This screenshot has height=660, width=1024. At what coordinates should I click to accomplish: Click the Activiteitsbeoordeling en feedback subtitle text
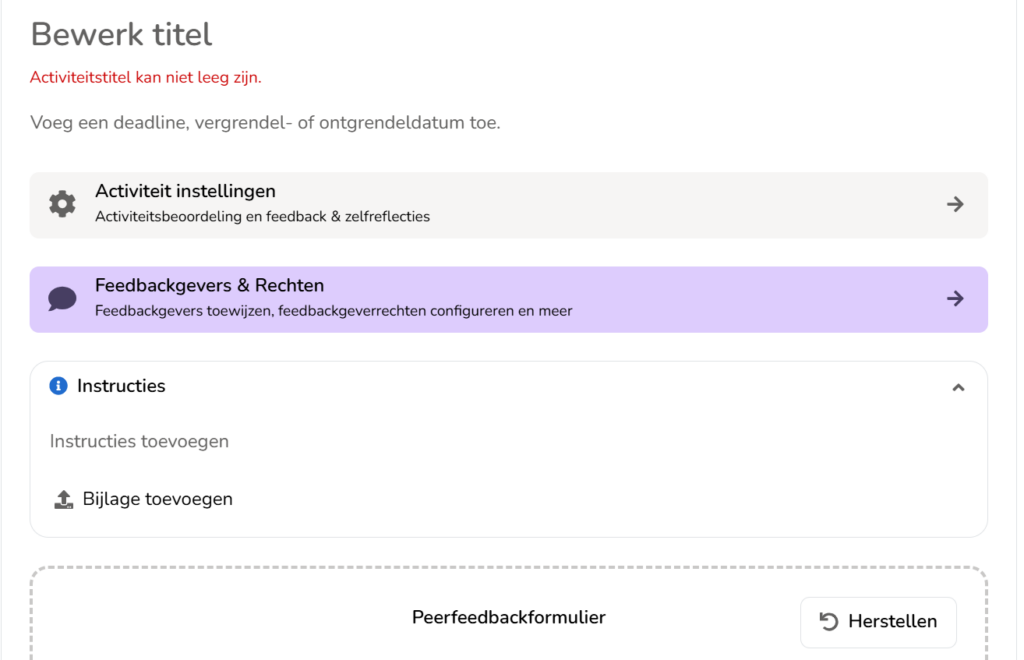[263, 217]
